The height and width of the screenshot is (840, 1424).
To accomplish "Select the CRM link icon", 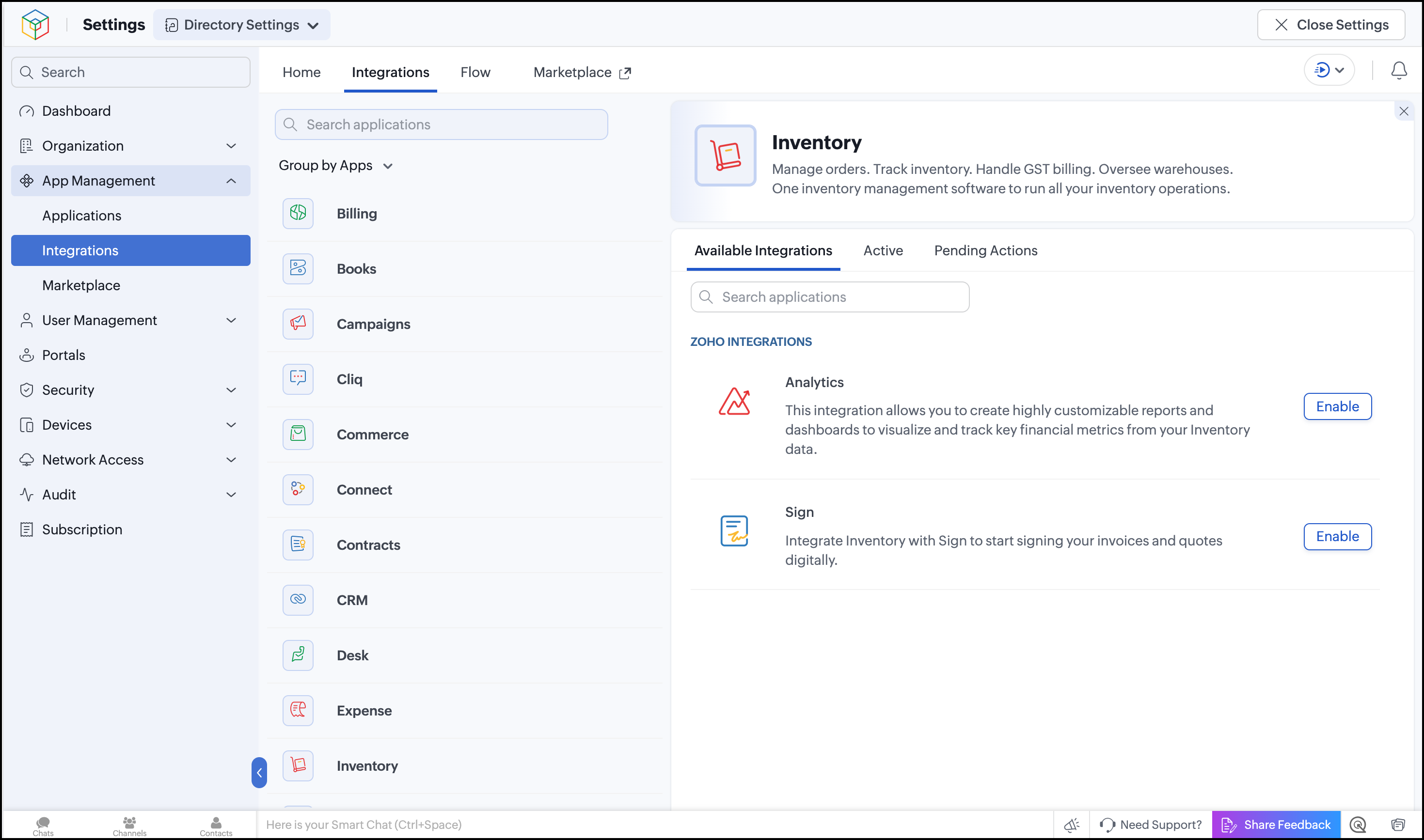I will tap(298, 599).
